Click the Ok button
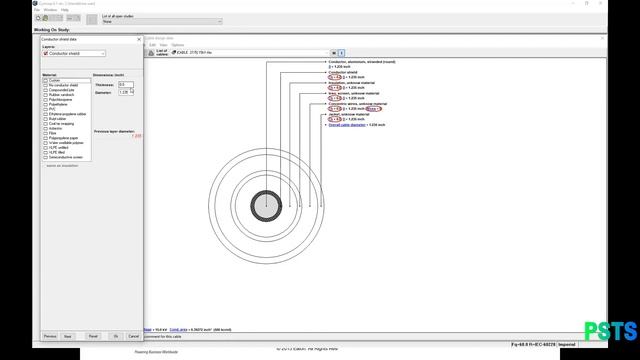Image resolution: width=640 pixels, height=360 pixels. tap(116, 336)
